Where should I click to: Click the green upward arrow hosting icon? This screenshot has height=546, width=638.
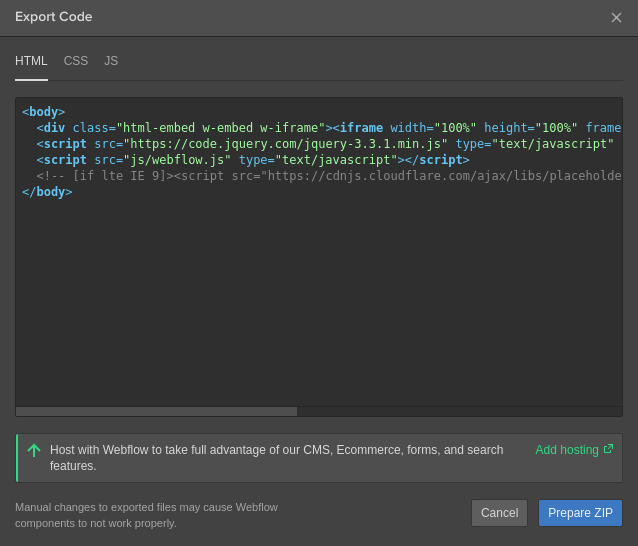tap(34, 451)
